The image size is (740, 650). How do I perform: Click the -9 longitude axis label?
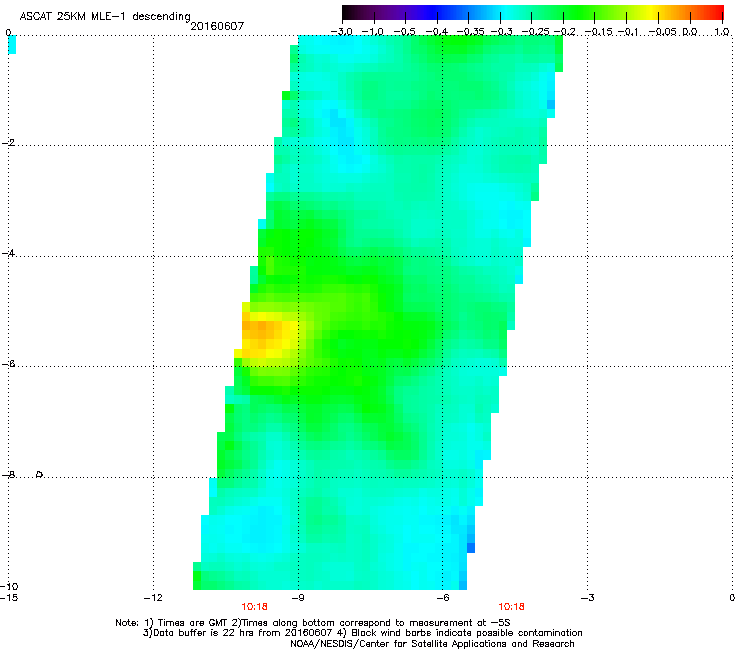(297, 598)
